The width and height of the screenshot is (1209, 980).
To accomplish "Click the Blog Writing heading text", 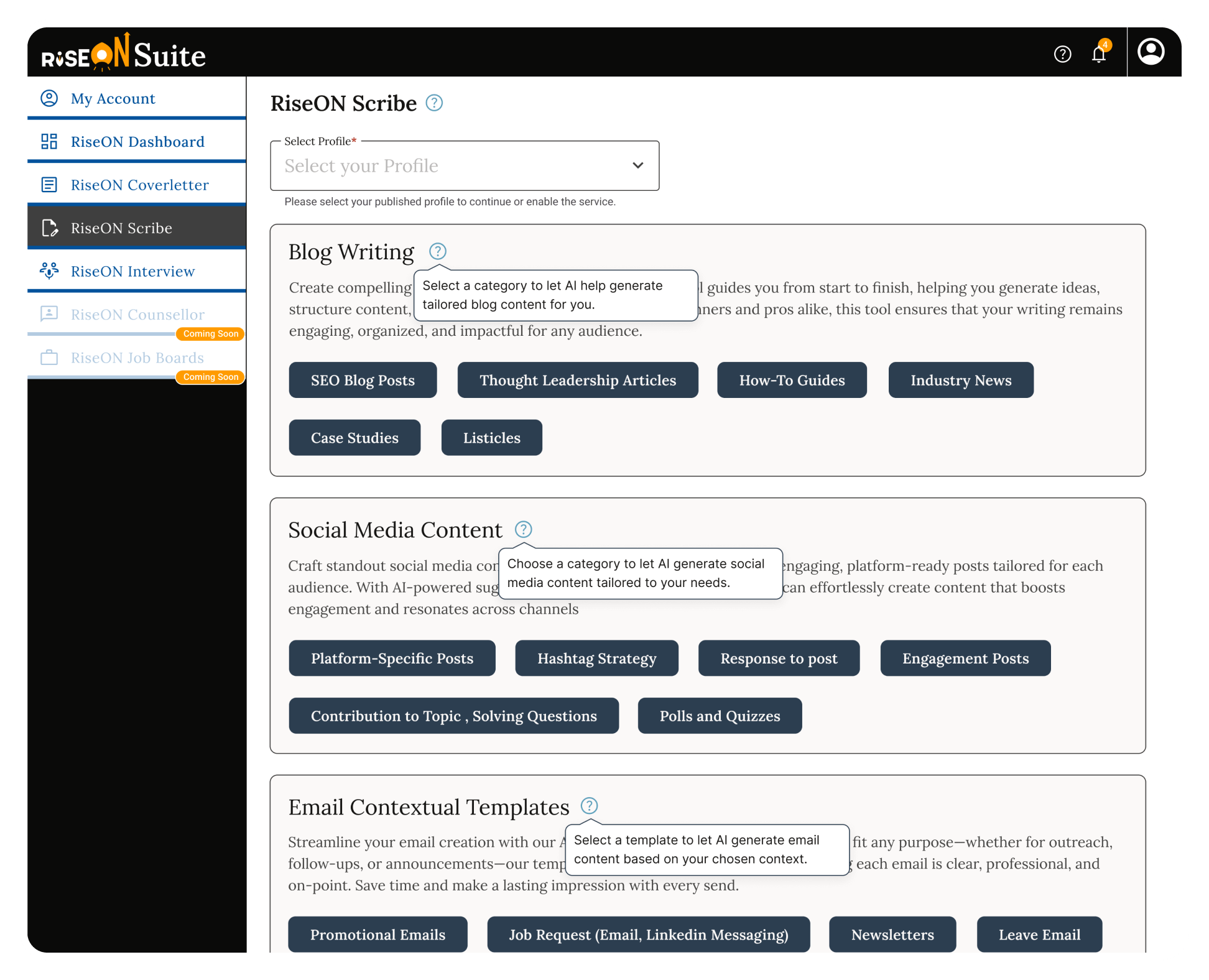I will (x=351, y=252).
